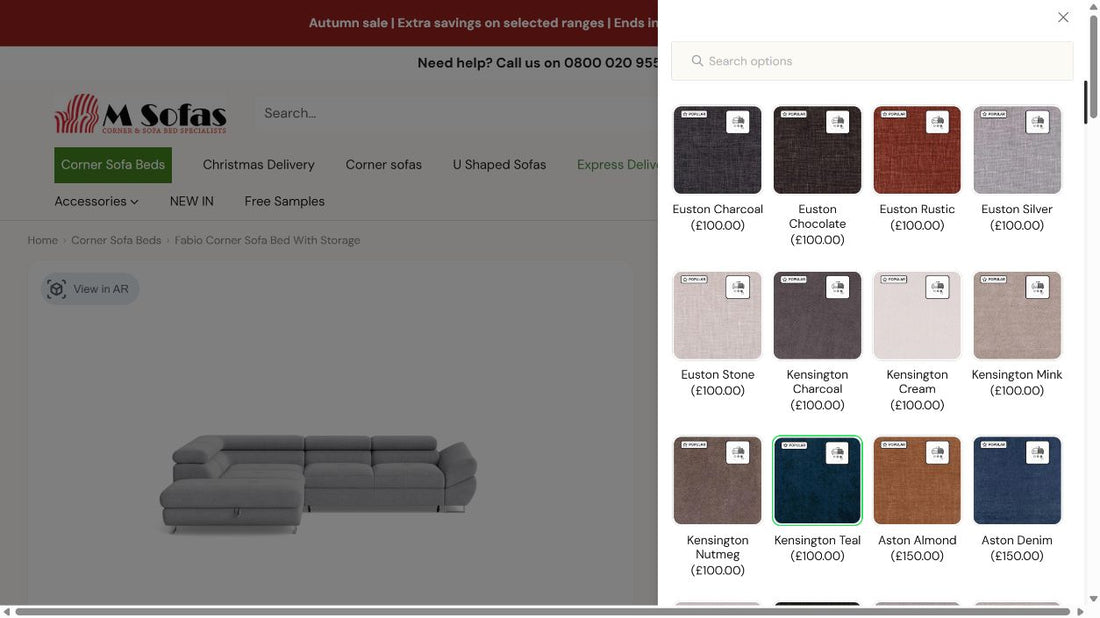The height and width of the screenshot is (618, 1100).
Task: Click the Euston Charcoal (£100.00) label
Action: click(717, 217)
